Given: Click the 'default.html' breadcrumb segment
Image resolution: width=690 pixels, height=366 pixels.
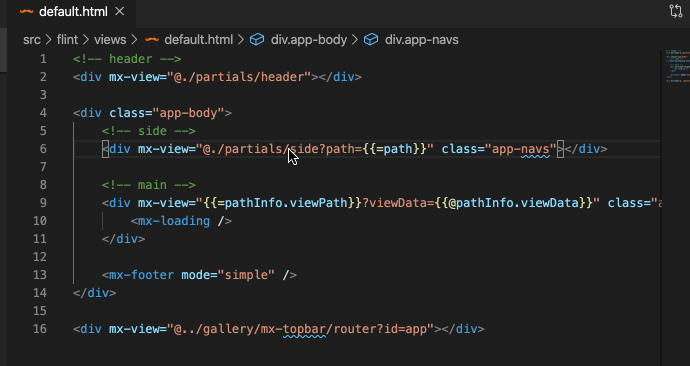Looking at the screenshot, I should point(198,40).
